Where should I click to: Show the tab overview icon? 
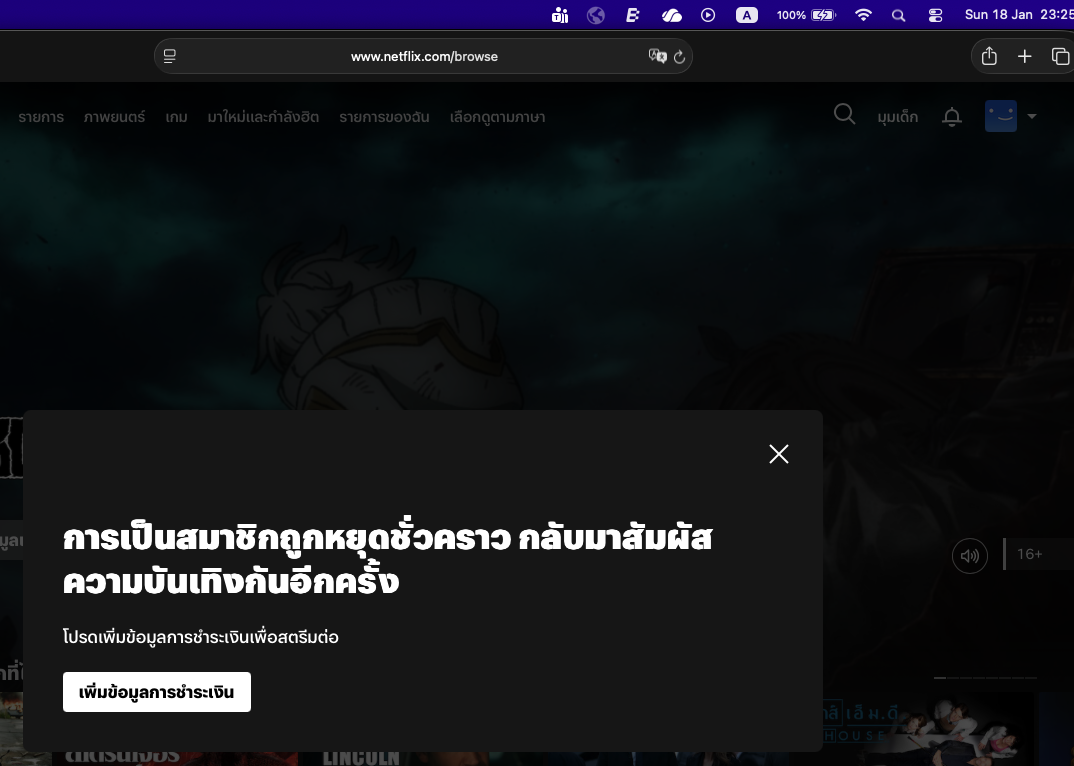pyautogui.click(x=1060, y=56)
